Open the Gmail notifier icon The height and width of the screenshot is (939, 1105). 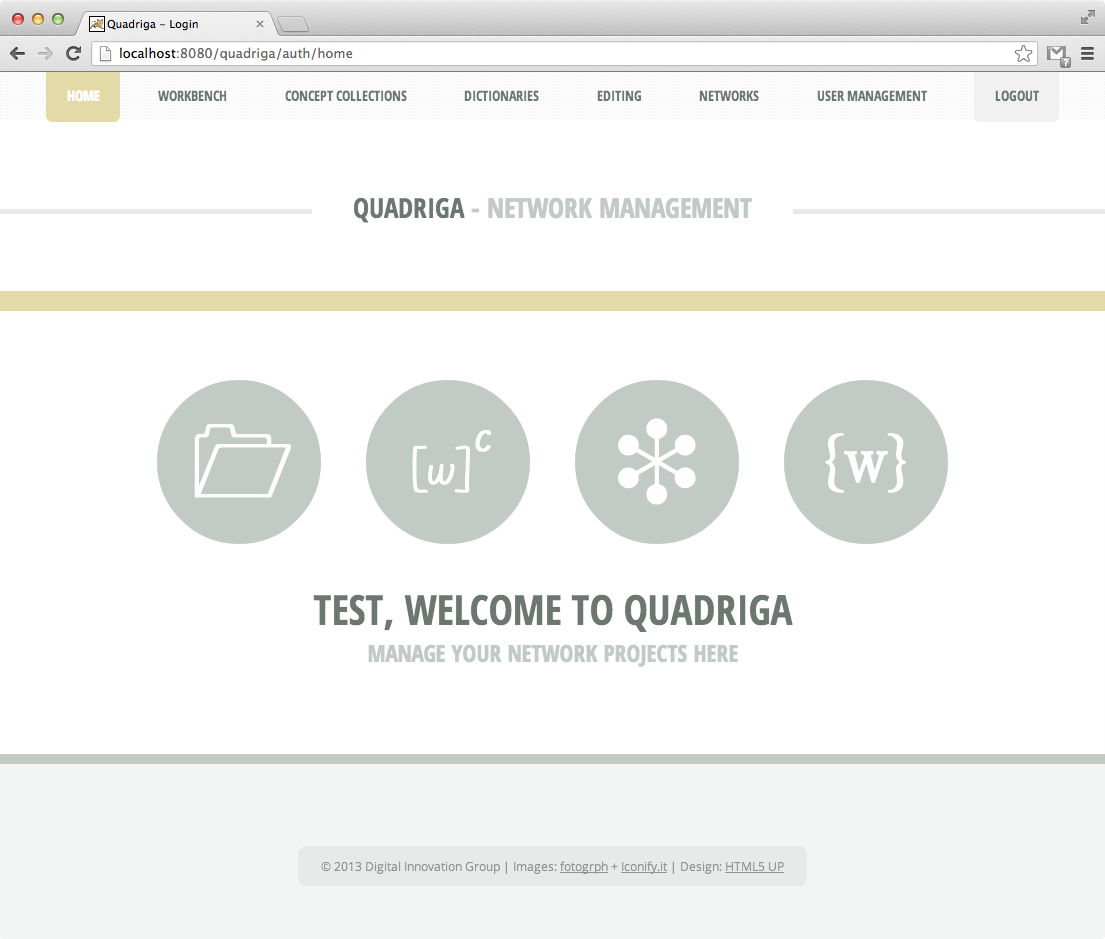1058,54
